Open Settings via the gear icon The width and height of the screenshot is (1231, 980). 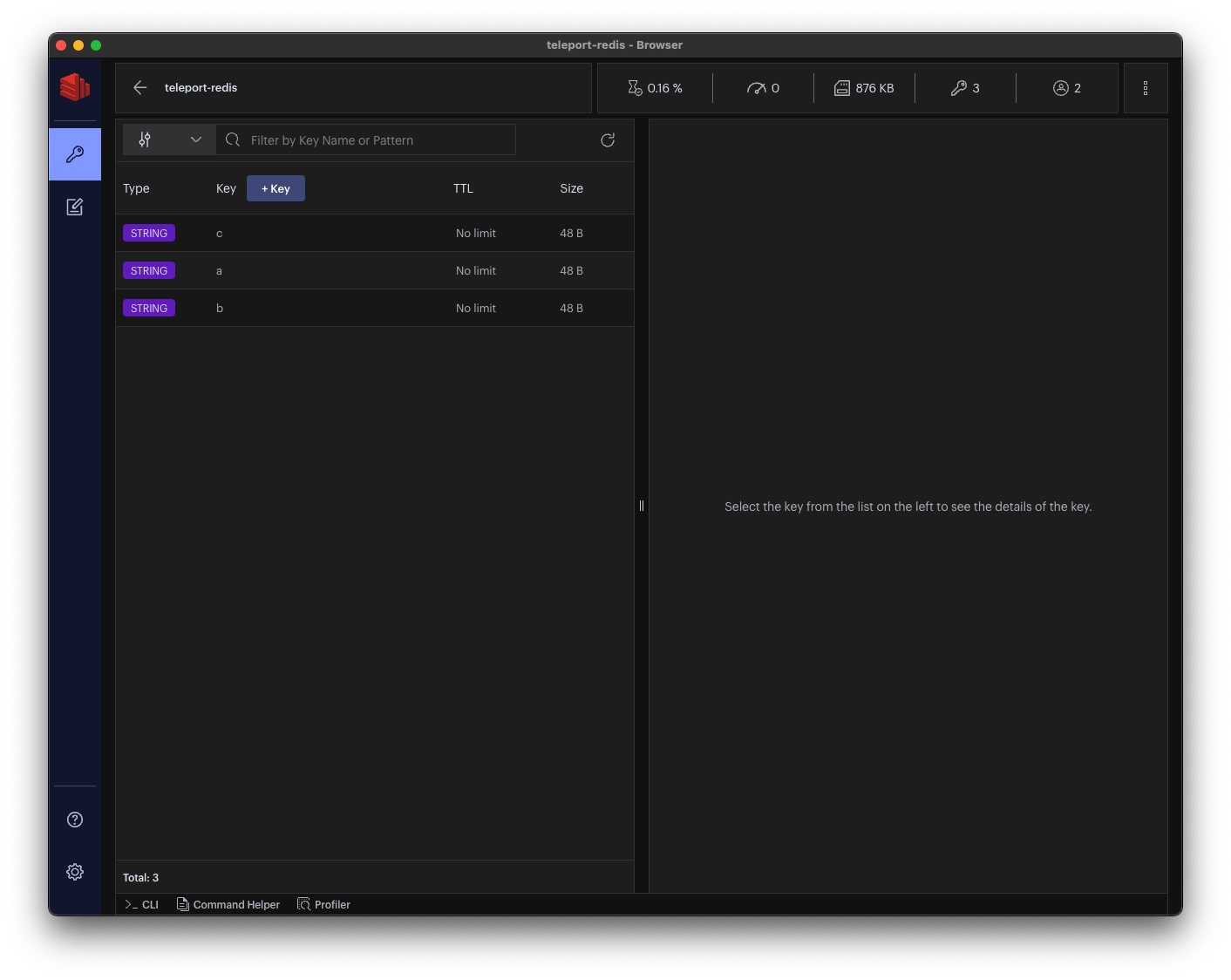[74, 871]
